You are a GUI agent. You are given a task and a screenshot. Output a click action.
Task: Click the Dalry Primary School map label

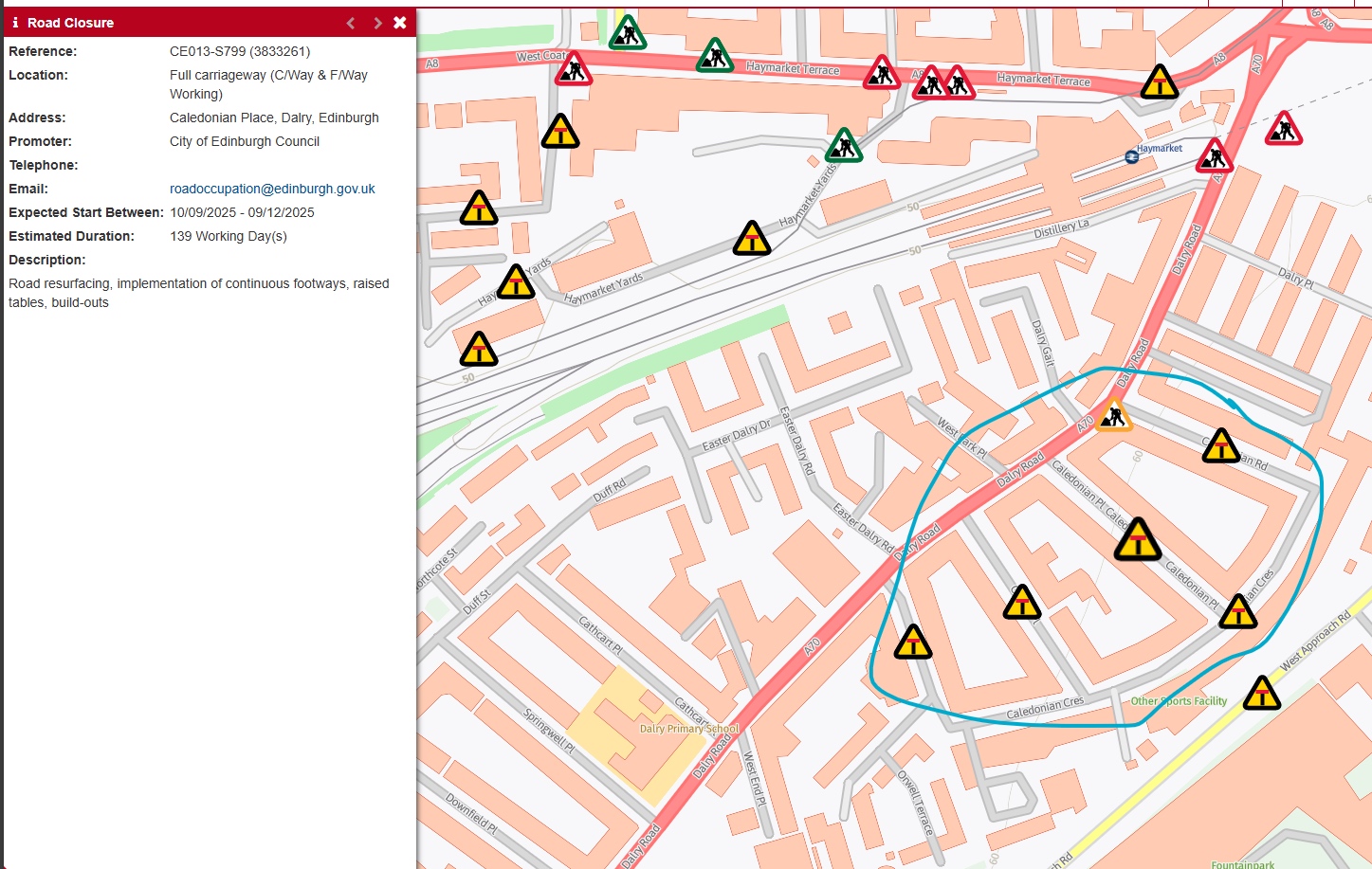(688, 729)
